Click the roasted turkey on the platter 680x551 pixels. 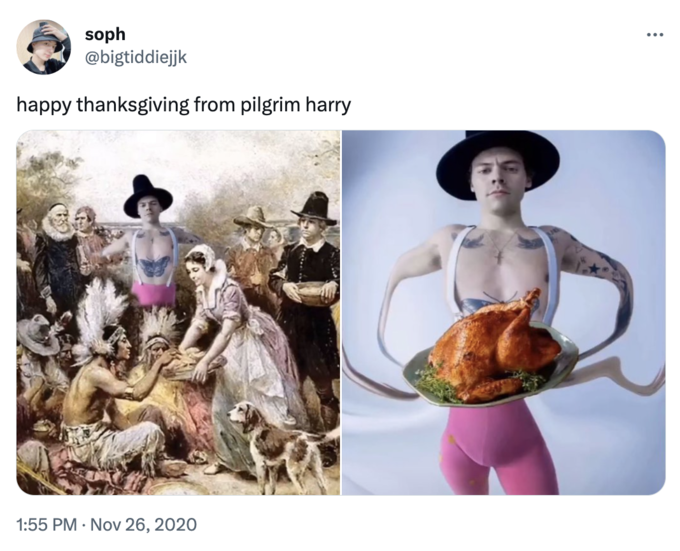494,347
